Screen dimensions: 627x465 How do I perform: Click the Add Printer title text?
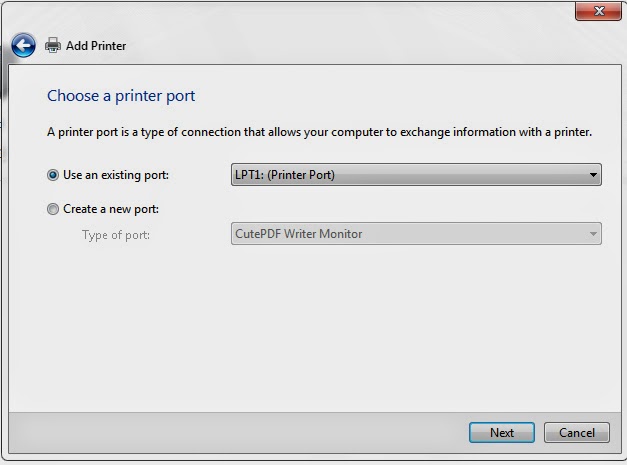(96, 46)
